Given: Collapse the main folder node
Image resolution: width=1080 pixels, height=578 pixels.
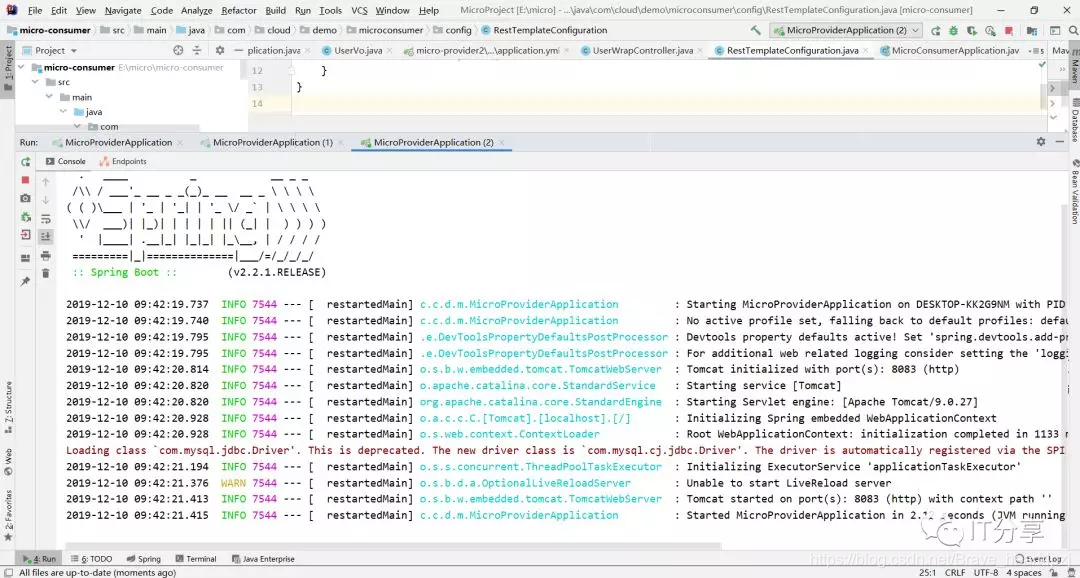Looking at the screenshot, I should coord(50,96).
